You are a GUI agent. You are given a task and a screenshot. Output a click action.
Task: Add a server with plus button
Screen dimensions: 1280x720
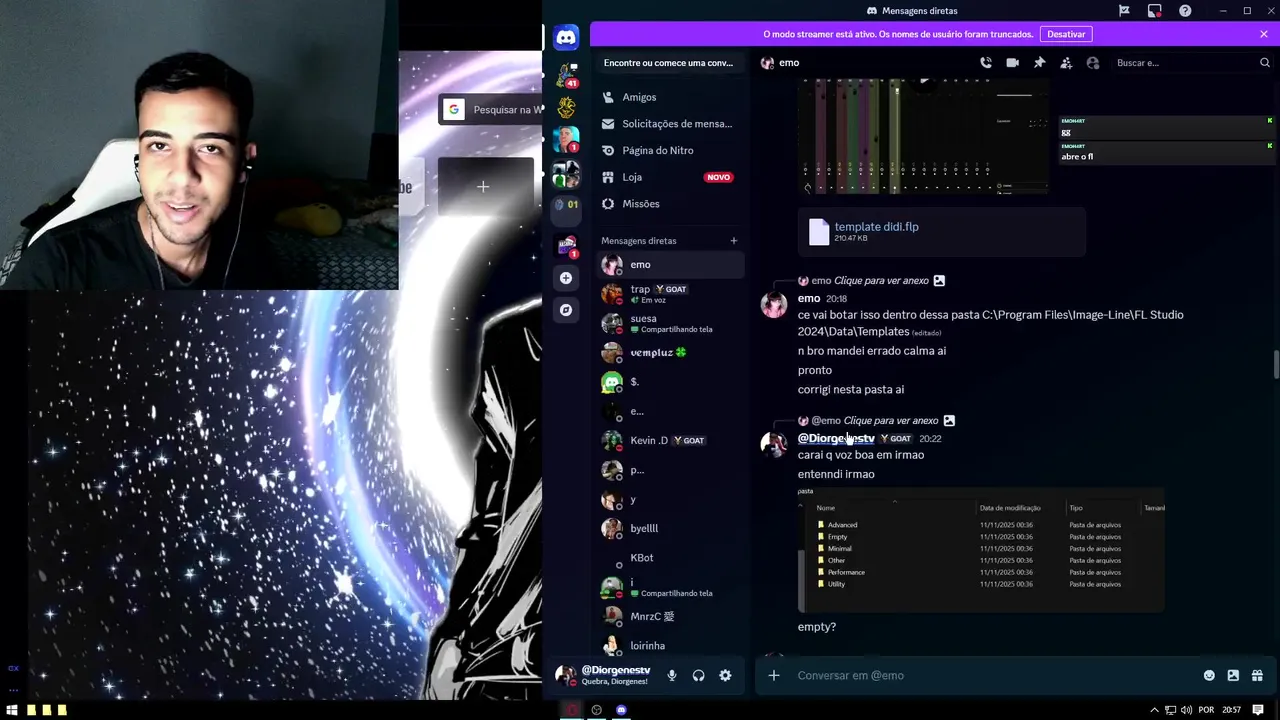coord(566,278)
